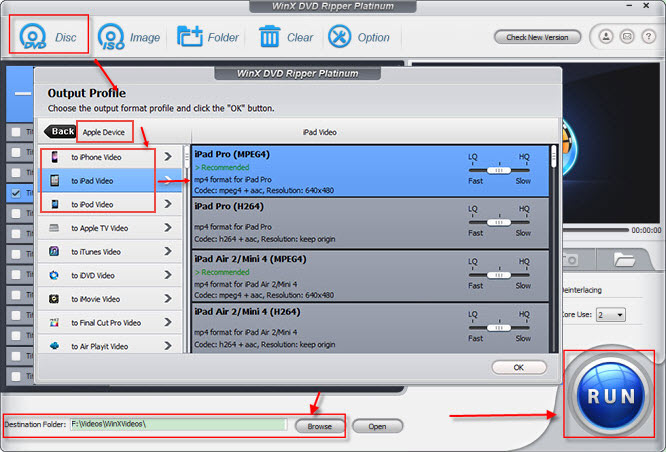The image size is (666, 452).
Task: Adjust the iPad Pro (MPEG4) quality slider
Action: click(499, 170)
